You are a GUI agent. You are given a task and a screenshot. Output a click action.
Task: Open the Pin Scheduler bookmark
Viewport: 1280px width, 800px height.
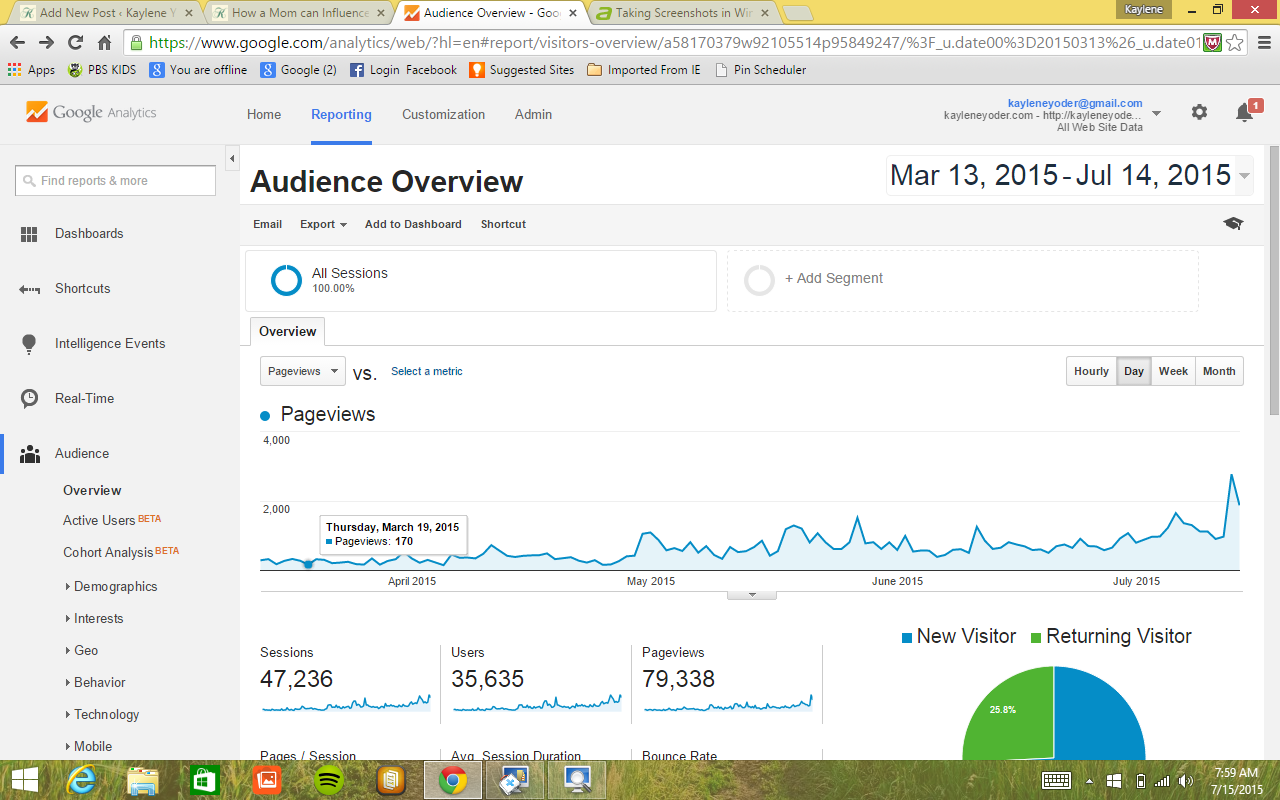coord(760,70)
